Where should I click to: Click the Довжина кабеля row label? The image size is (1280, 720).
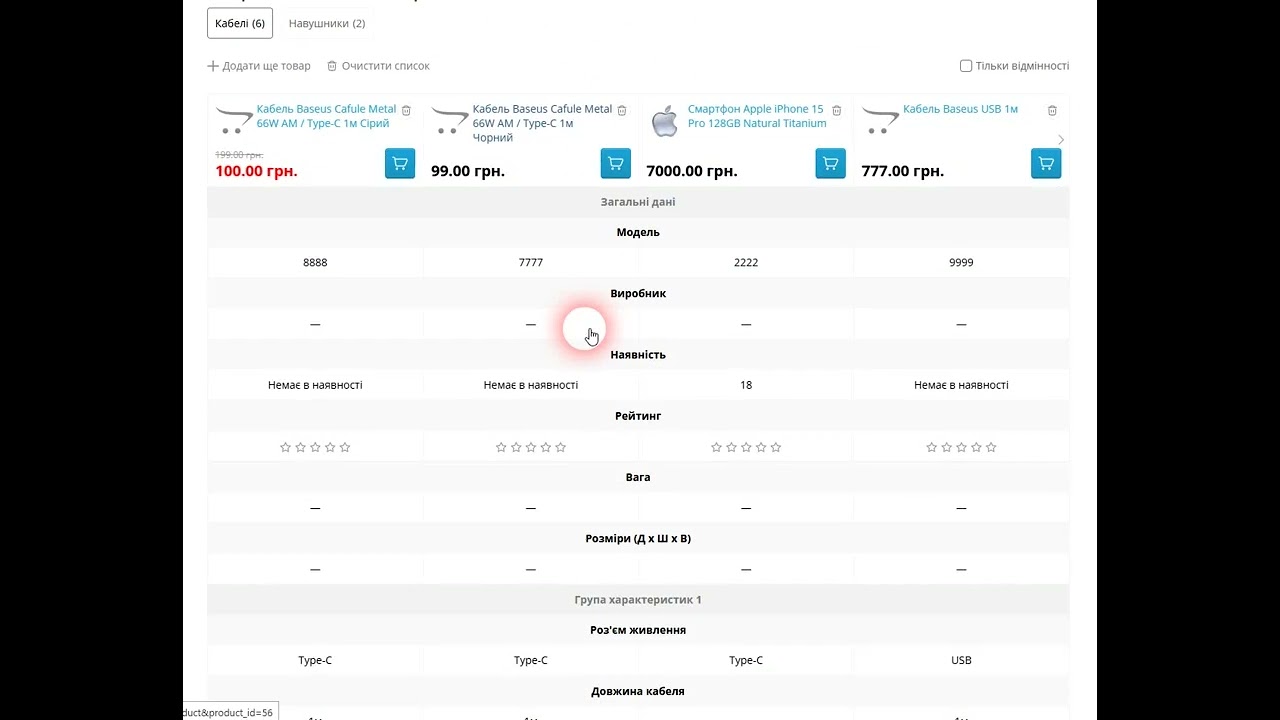pyautogui.click(x=638, y=691)
